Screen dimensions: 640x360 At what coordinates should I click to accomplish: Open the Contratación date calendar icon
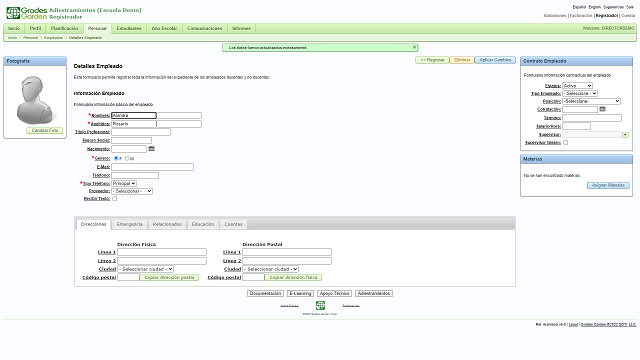(x=602, y=109)
